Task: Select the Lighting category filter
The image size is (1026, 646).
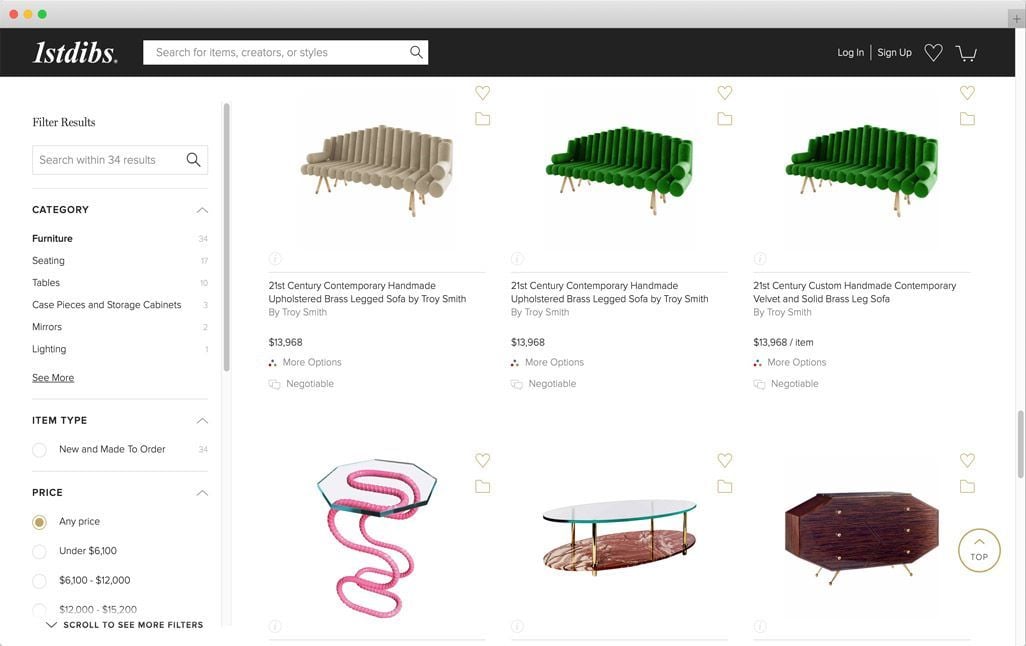Action: click(x=47, y=348)
